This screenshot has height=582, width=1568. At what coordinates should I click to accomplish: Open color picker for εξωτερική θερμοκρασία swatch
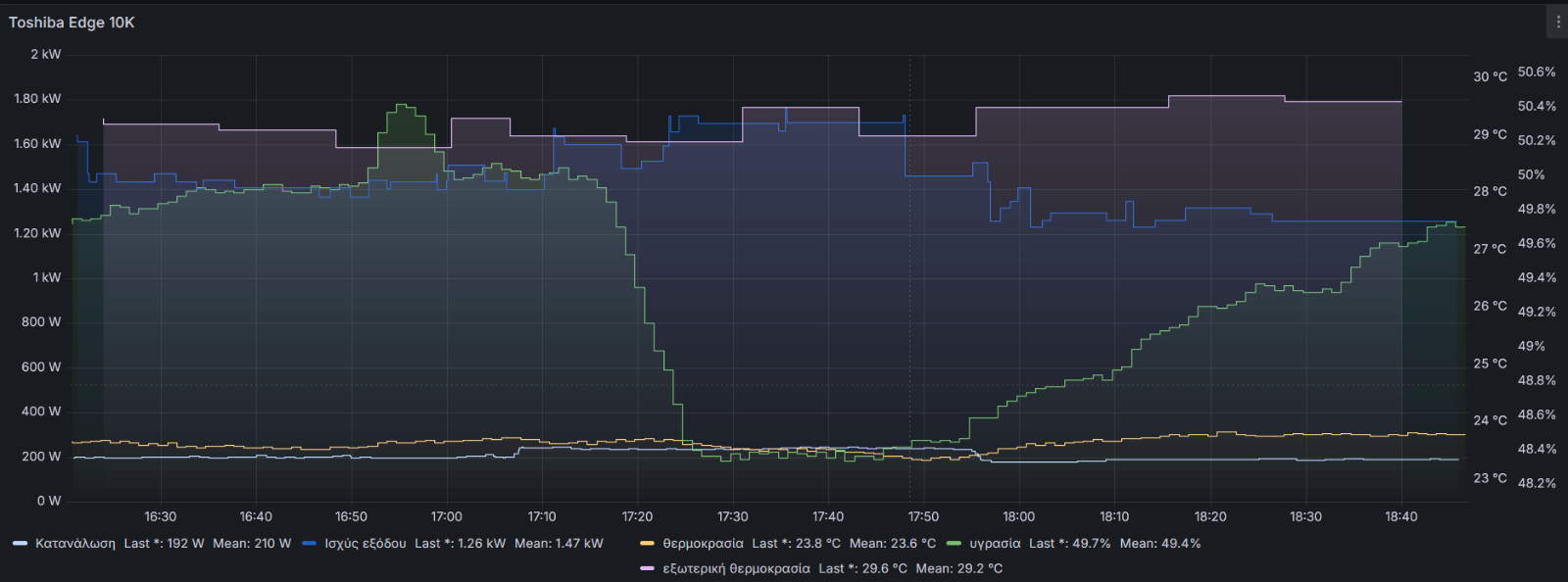point(647,568)
